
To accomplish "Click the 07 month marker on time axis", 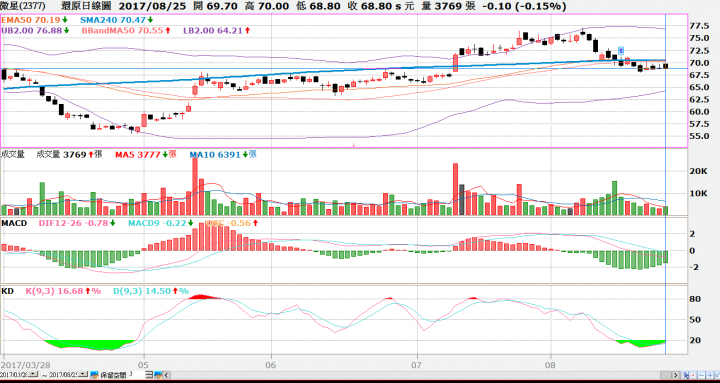I will [x=417, y=366].
